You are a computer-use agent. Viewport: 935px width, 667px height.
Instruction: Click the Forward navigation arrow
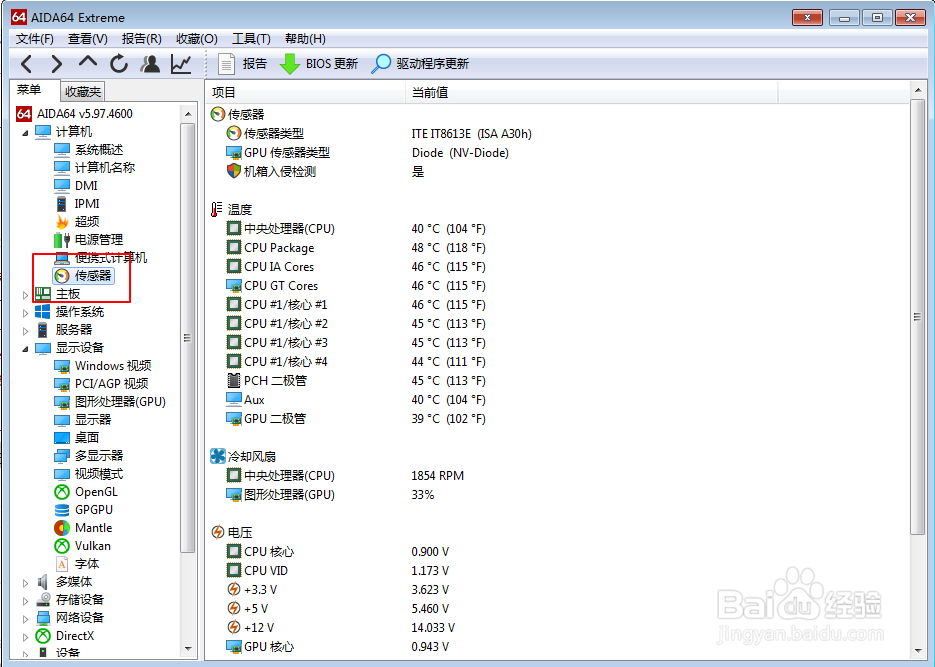click(56, 63)
